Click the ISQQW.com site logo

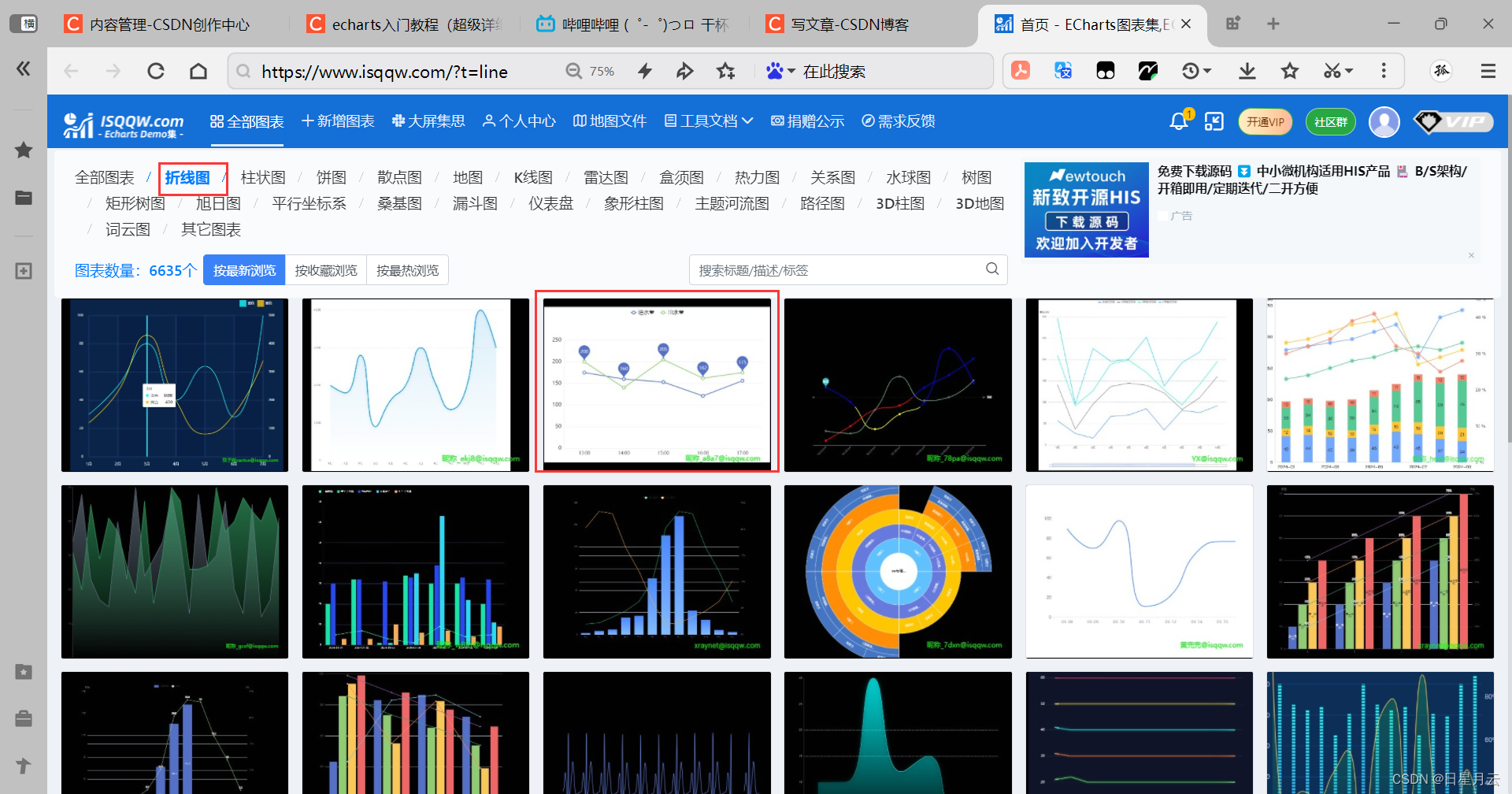pos(124,124)
